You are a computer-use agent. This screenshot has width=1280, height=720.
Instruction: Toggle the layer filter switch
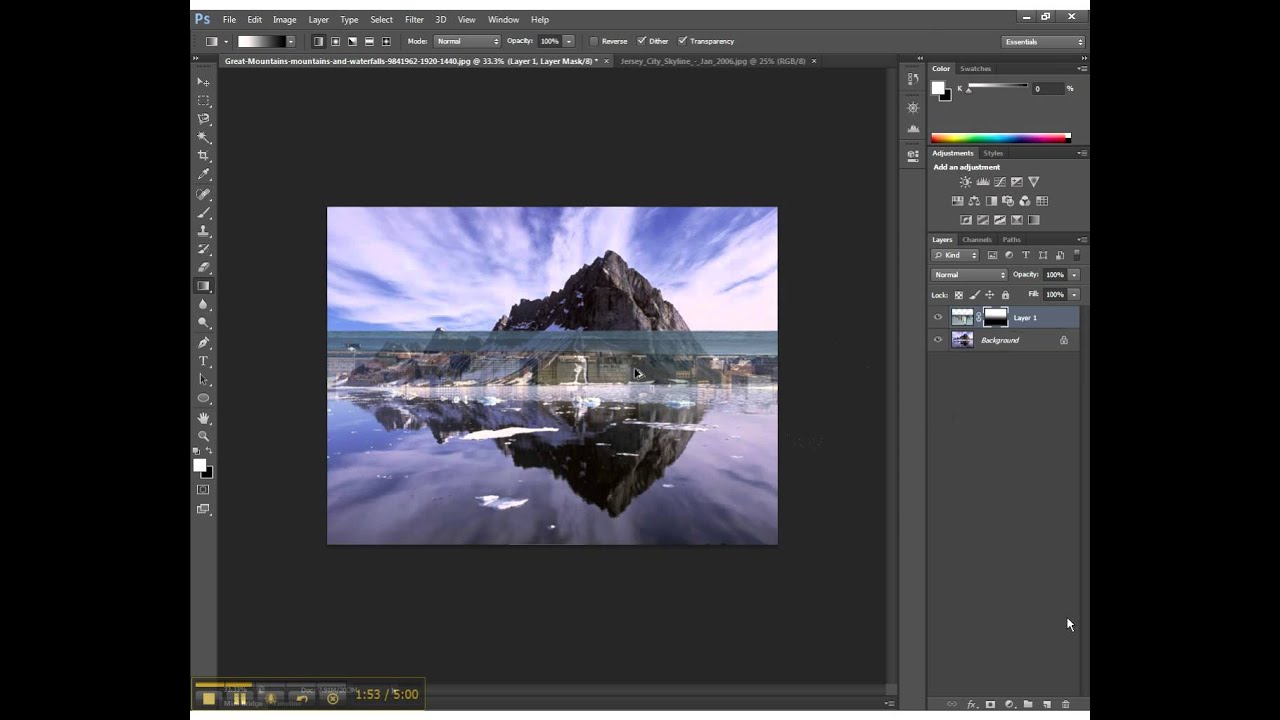1076,255
